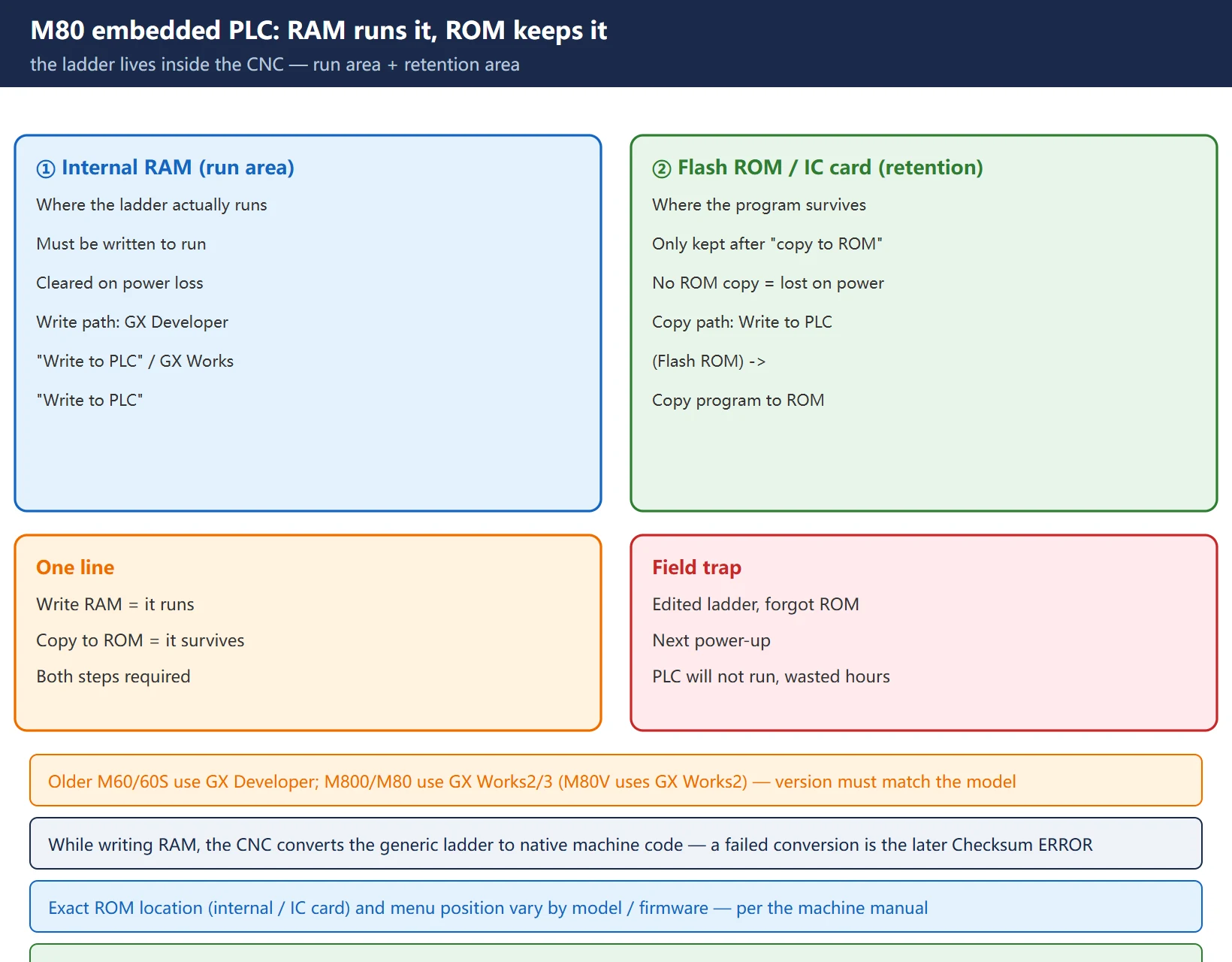Select 'Only kept after "copy to ROM"'

coord(767,244)
